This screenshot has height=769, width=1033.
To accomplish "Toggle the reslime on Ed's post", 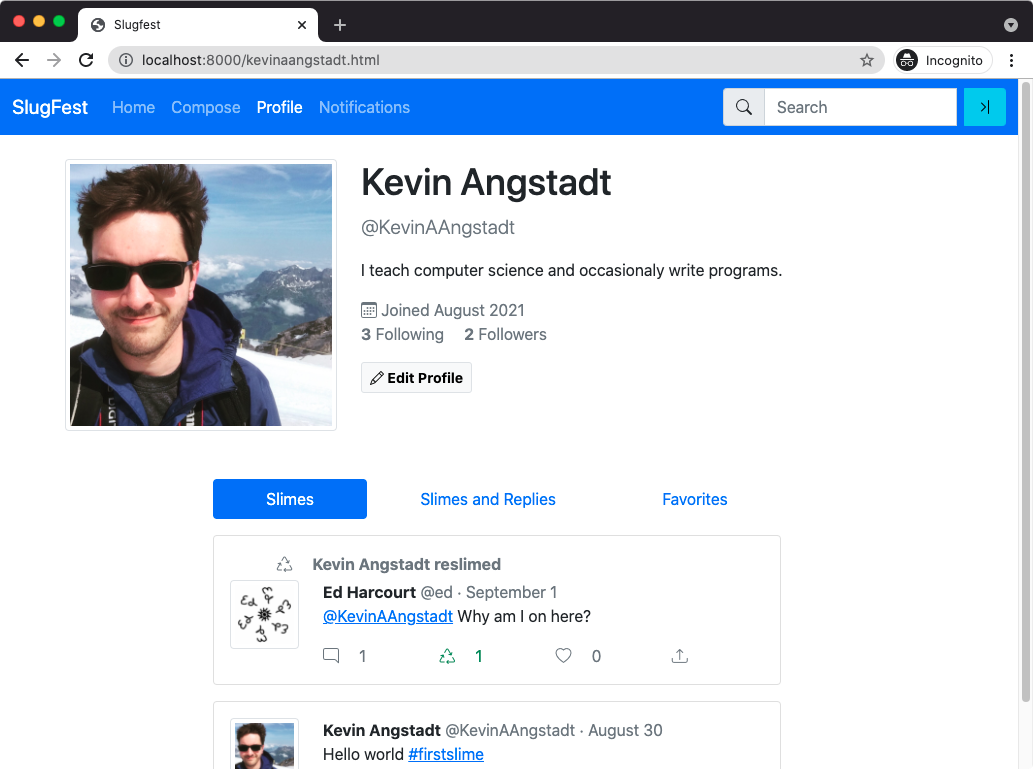I will click(x=447, y=655).
